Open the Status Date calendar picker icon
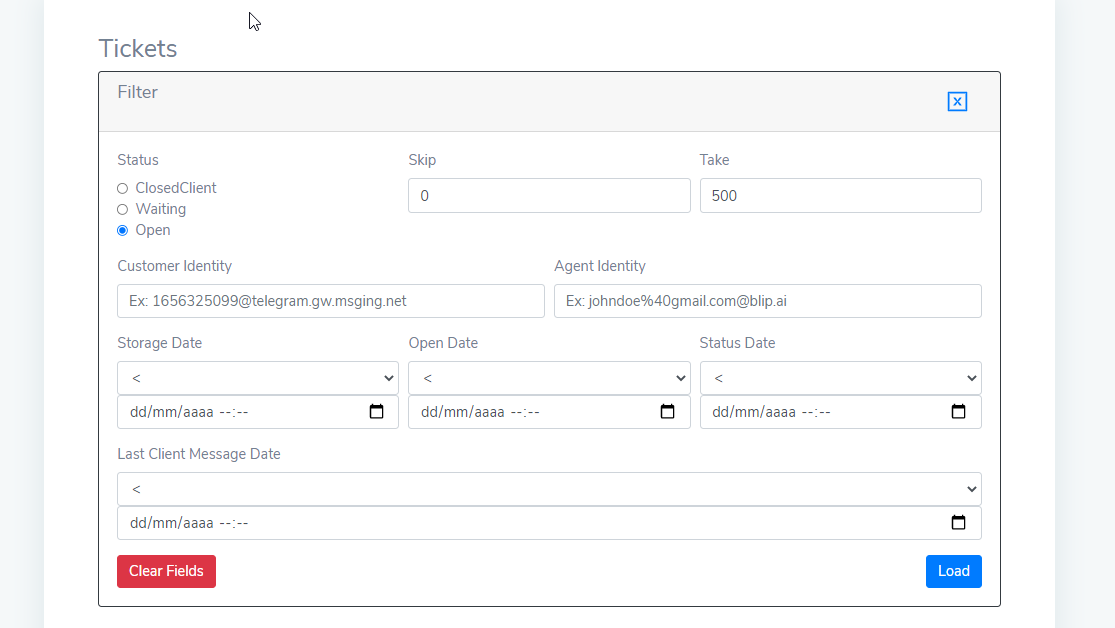 (x=959, y=412)
